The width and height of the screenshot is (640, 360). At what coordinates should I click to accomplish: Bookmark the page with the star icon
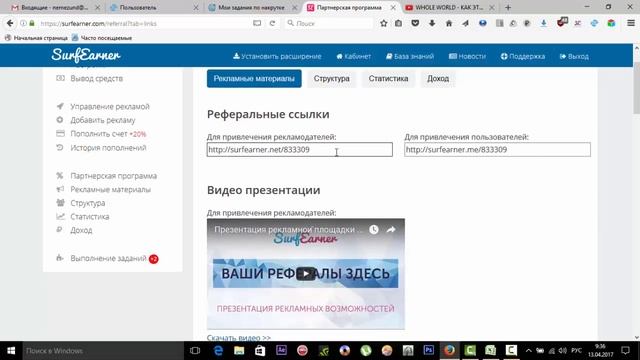point(384,23)
